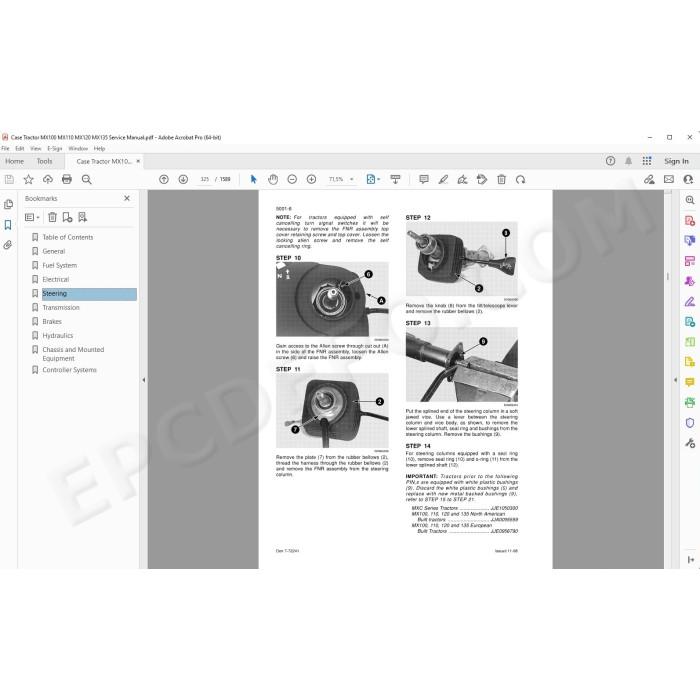Open the Electrical bookmark
This screenshot has width=700, height=700.
pyautogui.click(x=56, y=279)
